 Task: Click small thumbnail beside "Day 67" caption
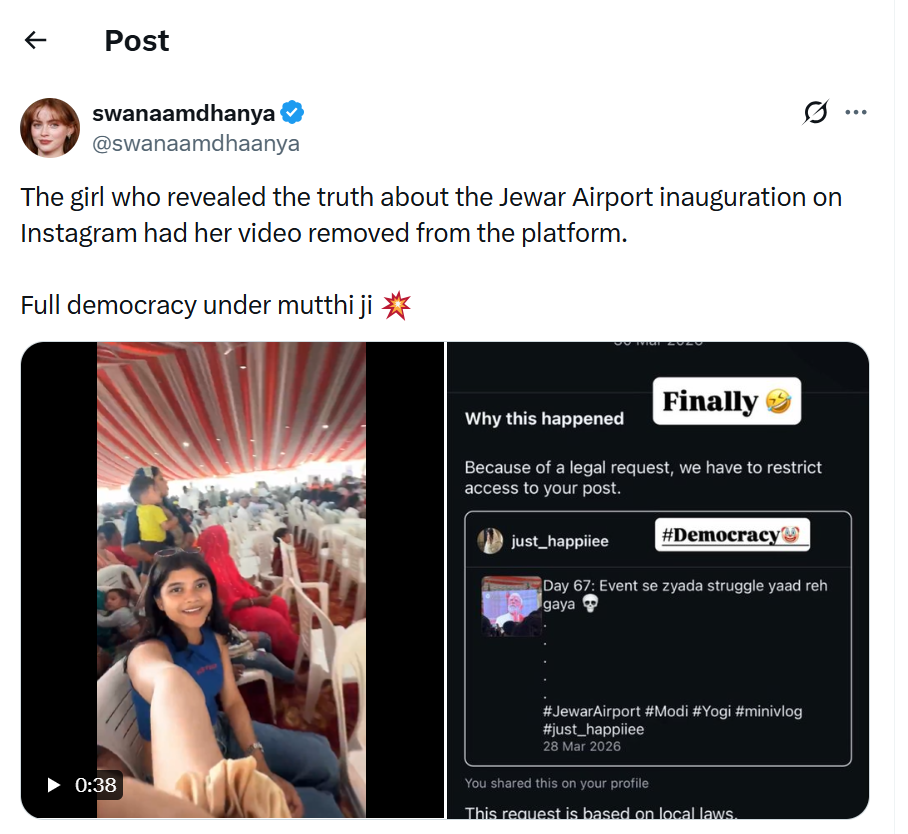coord(511,606)
